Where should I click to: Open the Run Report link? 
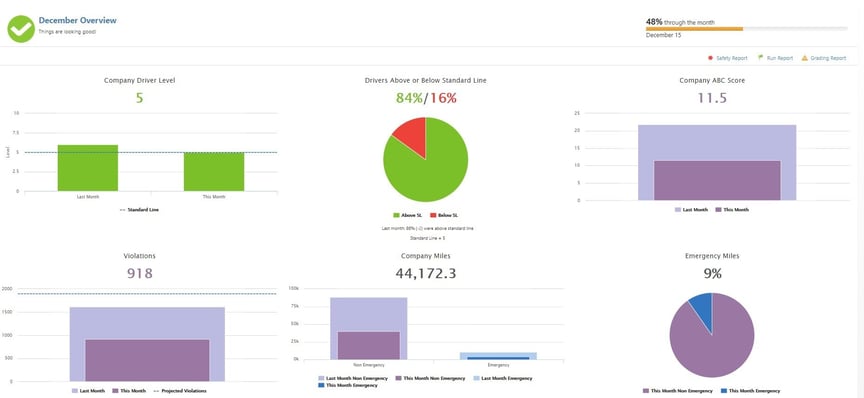(780, 58)
